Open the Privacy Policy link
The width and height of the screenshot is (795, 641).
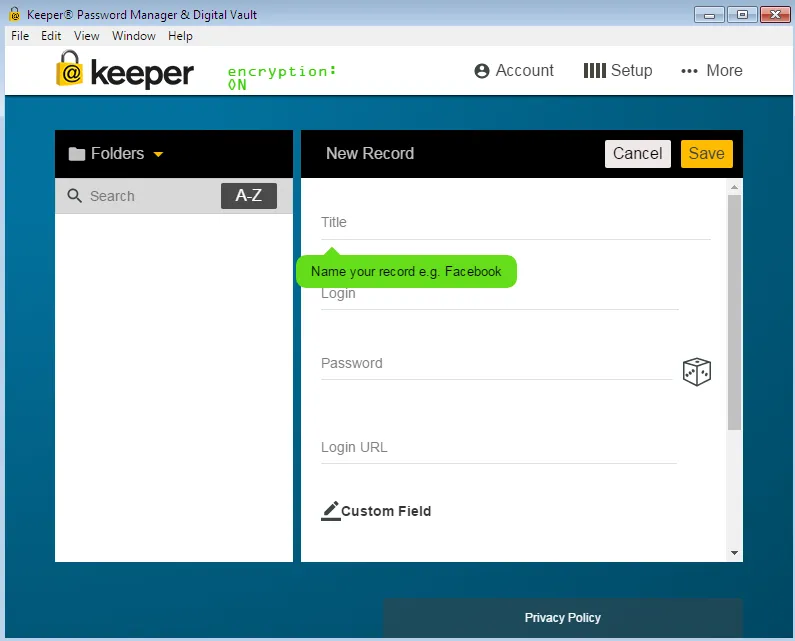[562, 618]
